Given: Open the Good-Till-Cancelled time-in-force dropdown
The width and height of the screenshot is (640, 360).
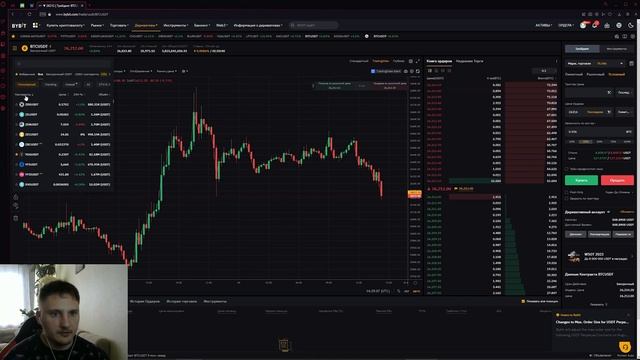Looking at the screenshot, I should tap(618, 192).
